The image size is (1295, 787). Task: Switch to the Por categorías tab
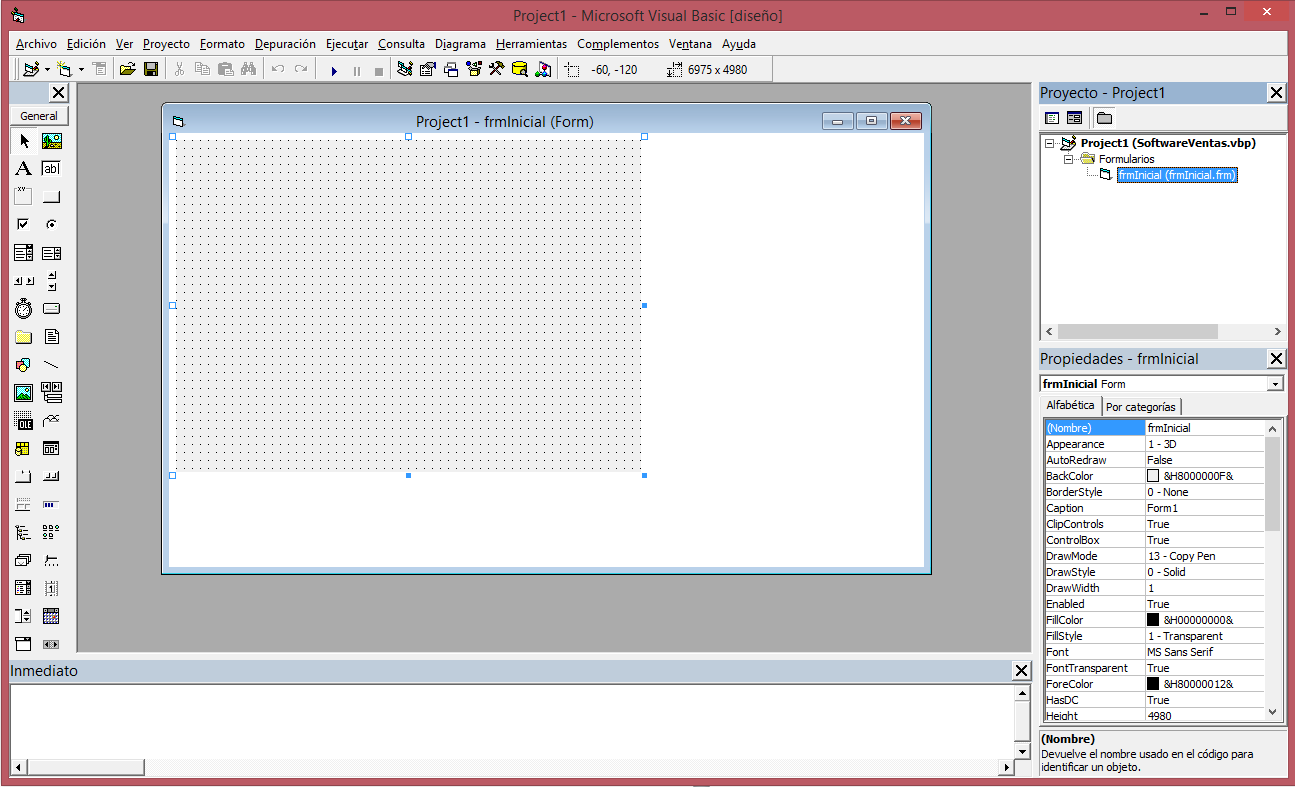pos(1141,407)
